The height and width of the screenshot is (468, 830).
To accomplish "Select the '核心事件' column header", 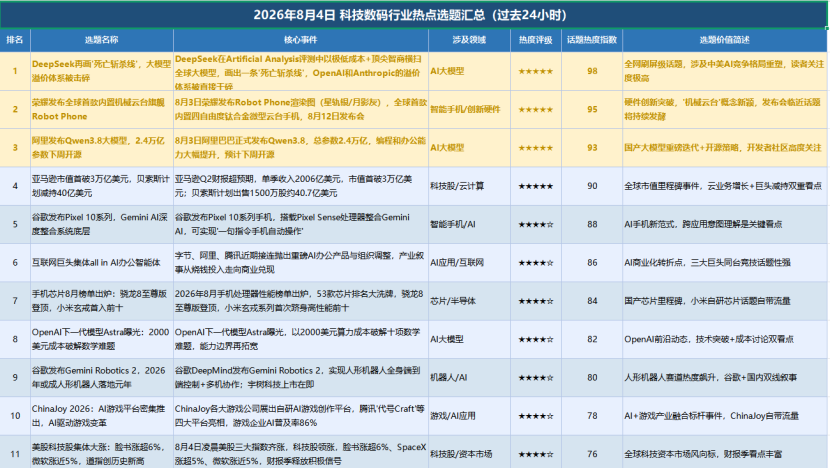I will pyautogui.click(x=301, y=40).
